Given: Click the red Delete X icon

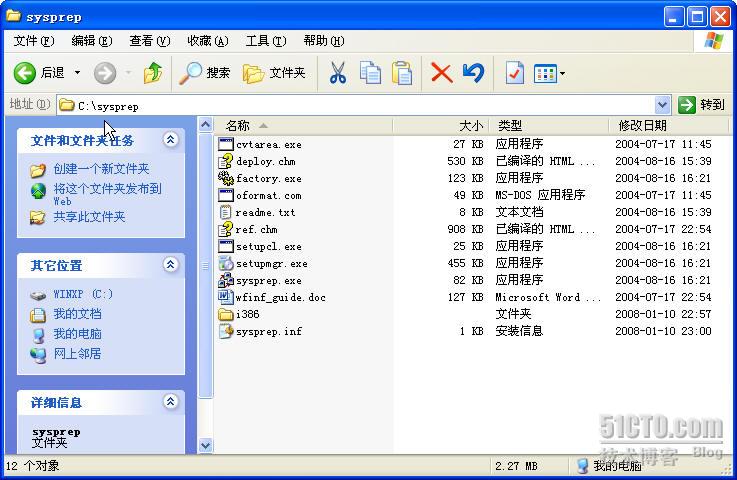Looking at the screenshot, I should [441, 73].
